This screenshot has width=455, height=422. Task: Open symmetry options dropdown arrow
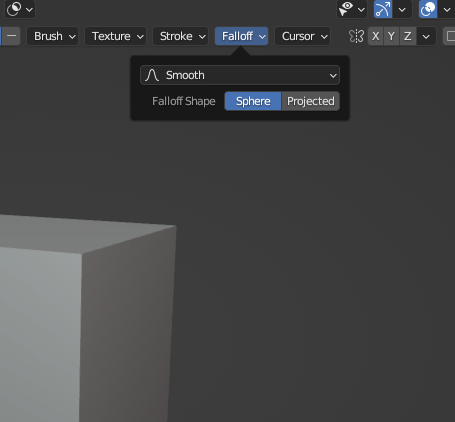pos(426,36)
